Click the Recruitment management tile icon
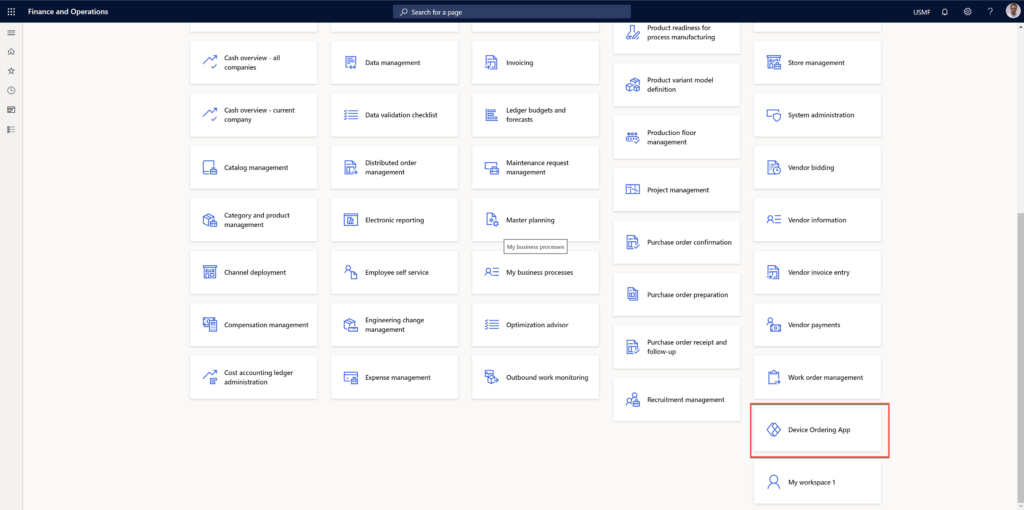The image size is (1024, 510). point(633,400)
